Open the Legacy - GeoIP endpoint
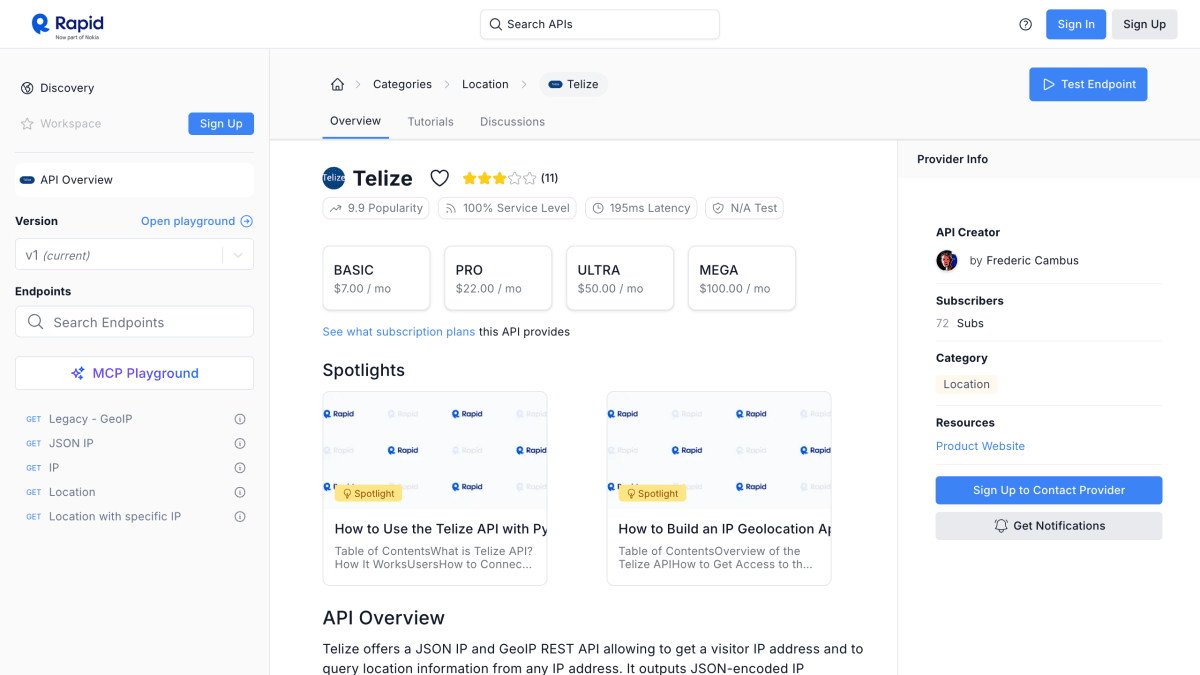1200x675 pixels. point(91,419)
